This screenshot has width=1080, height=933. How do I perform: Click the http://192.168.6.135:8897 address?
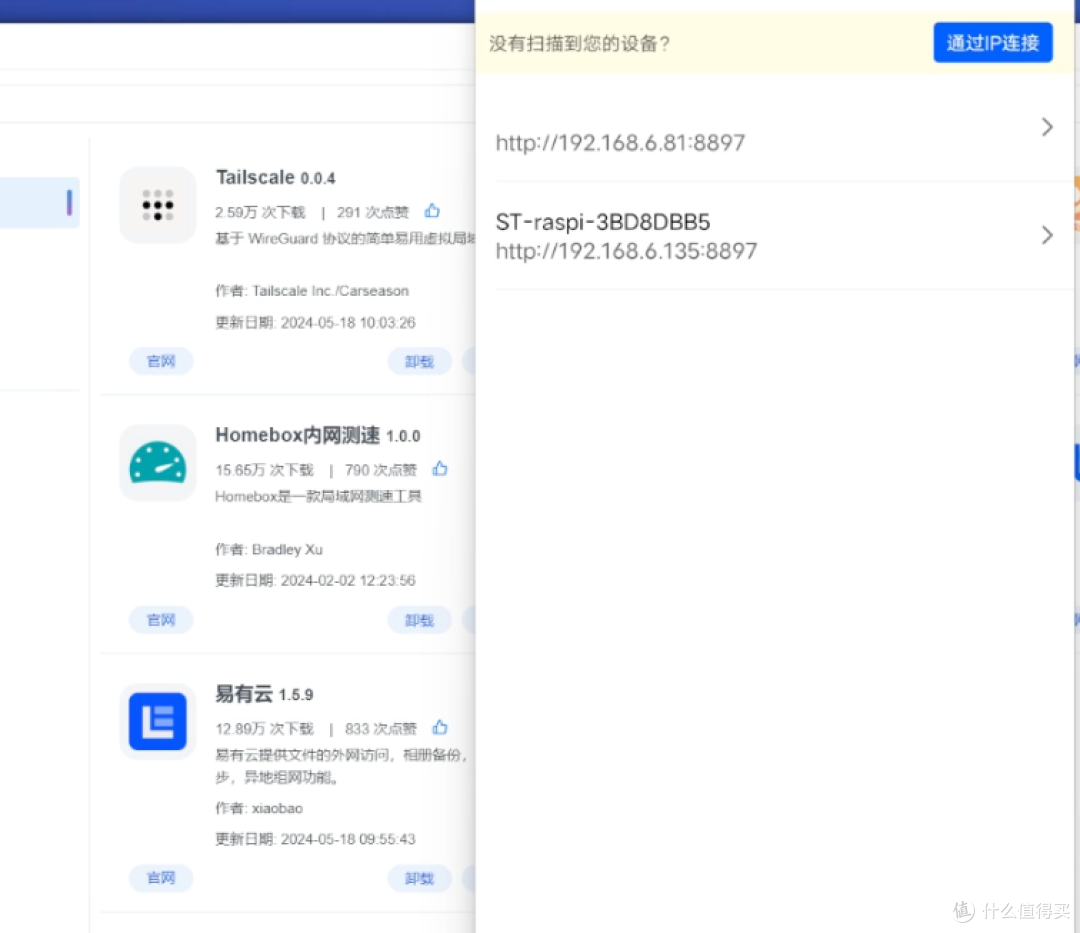click(626, 251)
